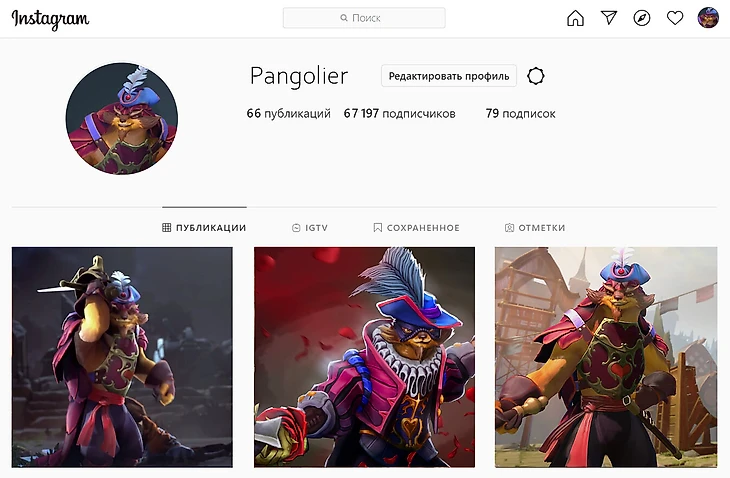The image size is (730, 478).
Task: Click the Instagram logo
Action: (x=50, y=20)
